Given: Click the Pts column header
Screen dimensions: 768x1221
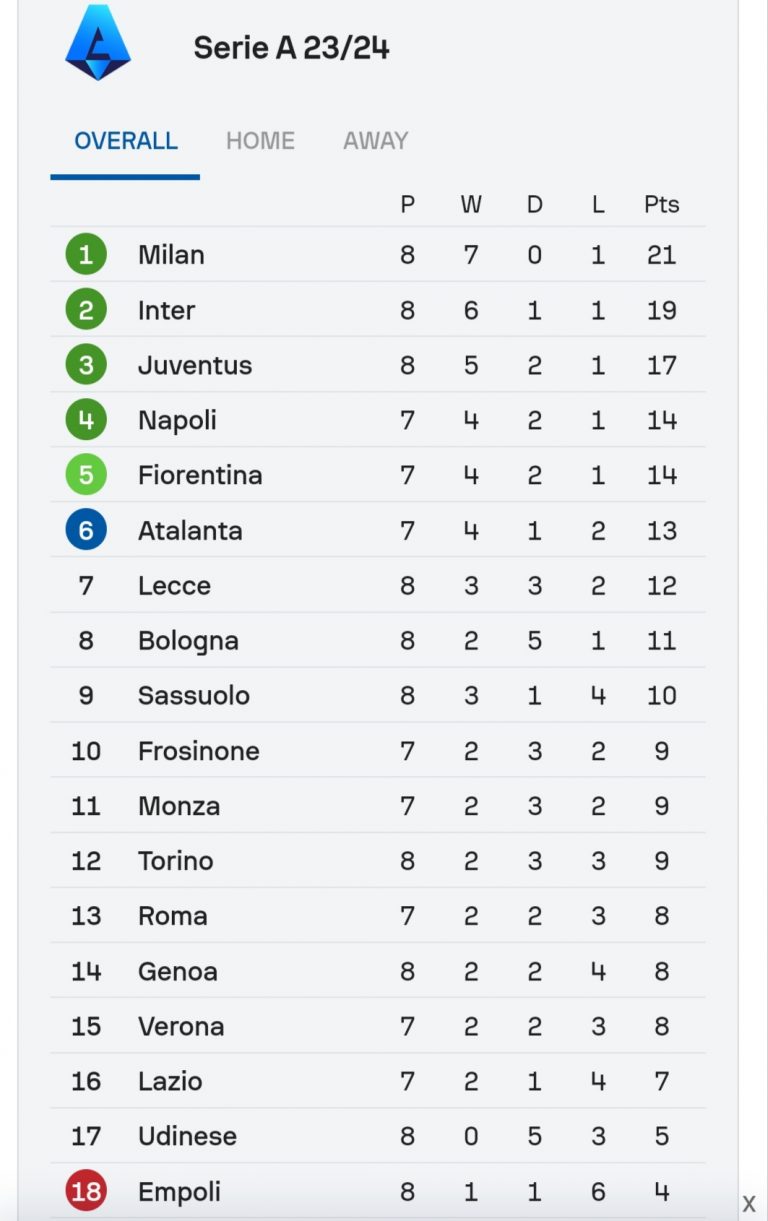Looking at the screenshot, I should tap(661, 205).
